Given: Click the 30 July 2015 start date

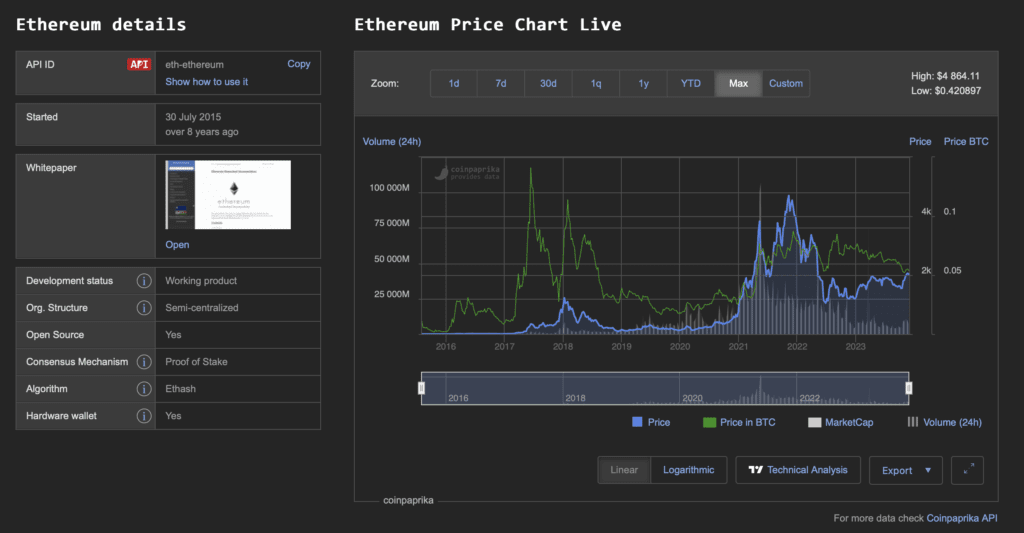Looking at the screenshot, I should pyautogui.click(x=193, y=117).
